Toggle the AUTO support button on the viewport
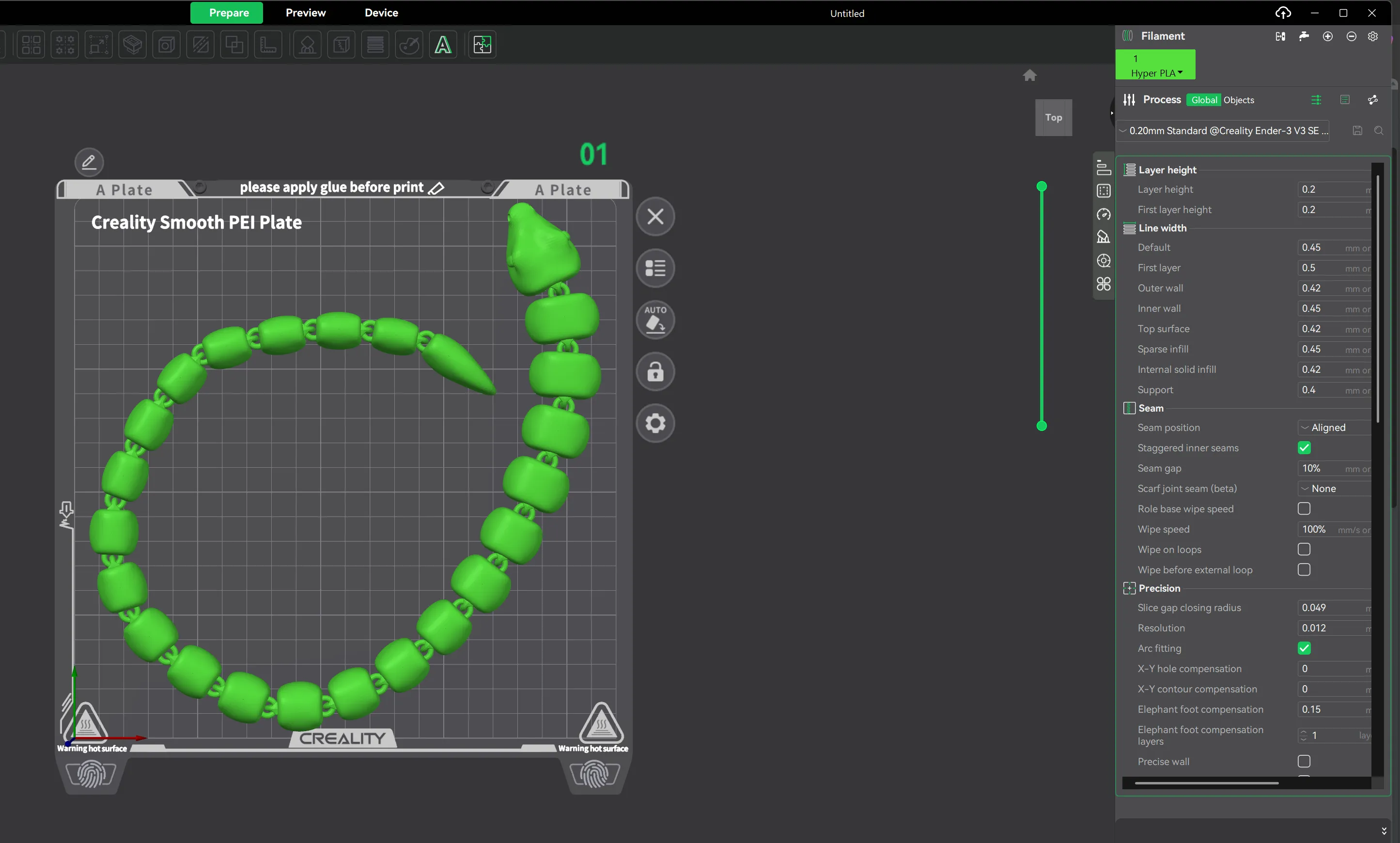1400x843 pixels. pos(655,319)
